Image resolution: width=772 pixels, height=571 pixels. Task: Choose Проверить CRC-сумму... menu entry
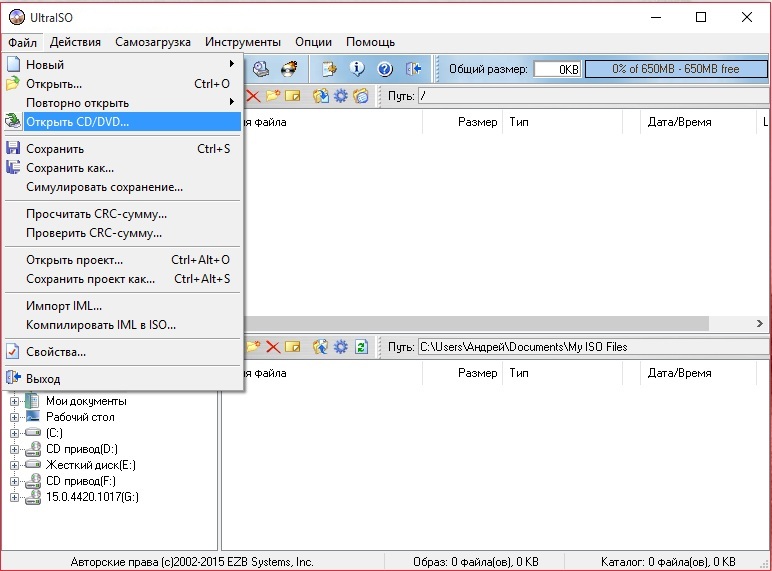click(122, 233)
